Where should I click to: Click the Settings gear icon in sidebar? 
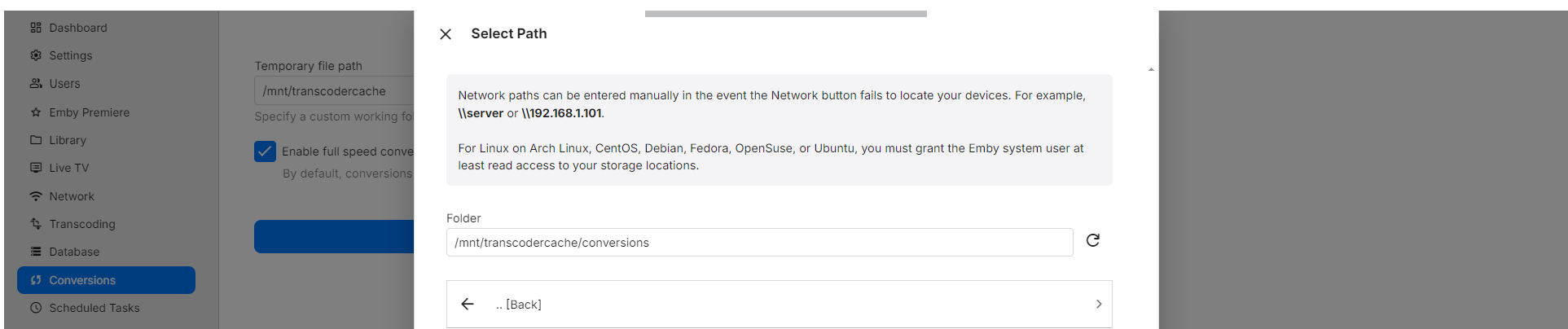(x=36, y=55)
